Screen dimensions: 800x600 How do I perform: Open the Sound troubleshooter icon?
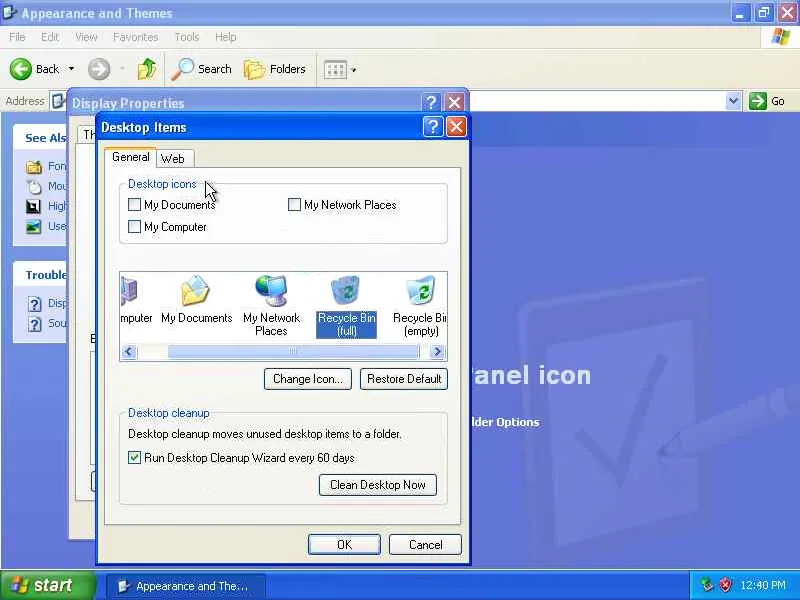[34, 324]
